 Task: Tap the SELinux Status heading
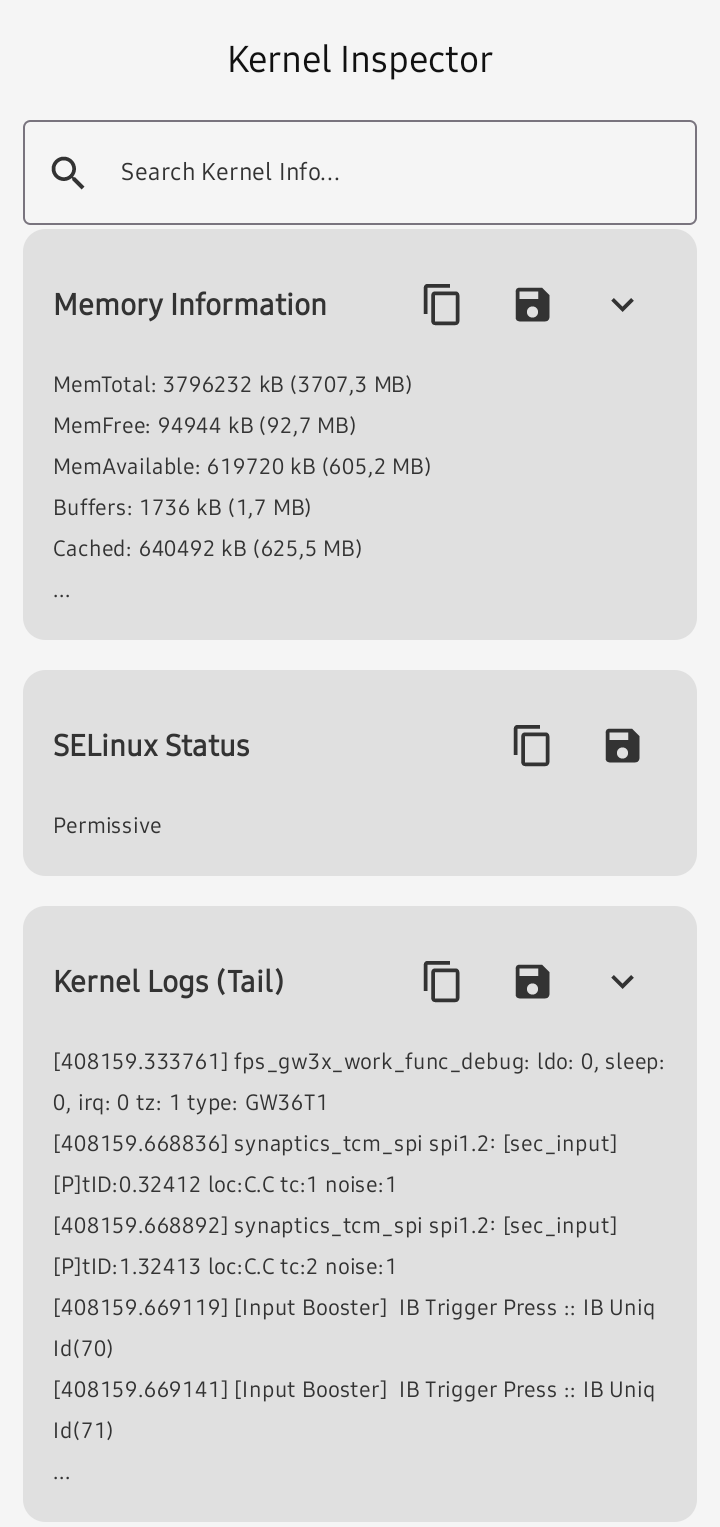pos(151,746)
